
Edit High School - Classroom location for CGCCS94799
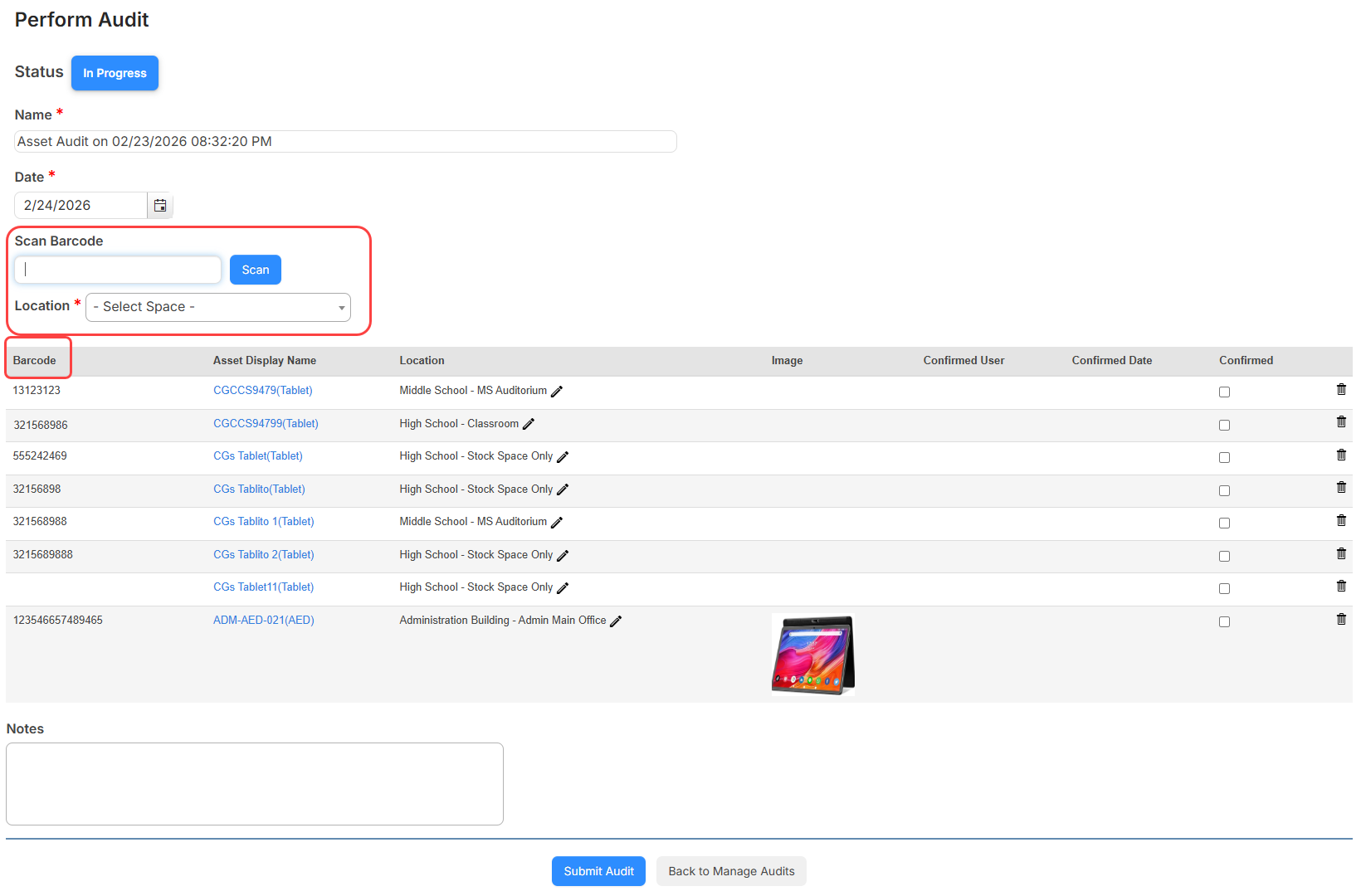click(x=529, y=424)
